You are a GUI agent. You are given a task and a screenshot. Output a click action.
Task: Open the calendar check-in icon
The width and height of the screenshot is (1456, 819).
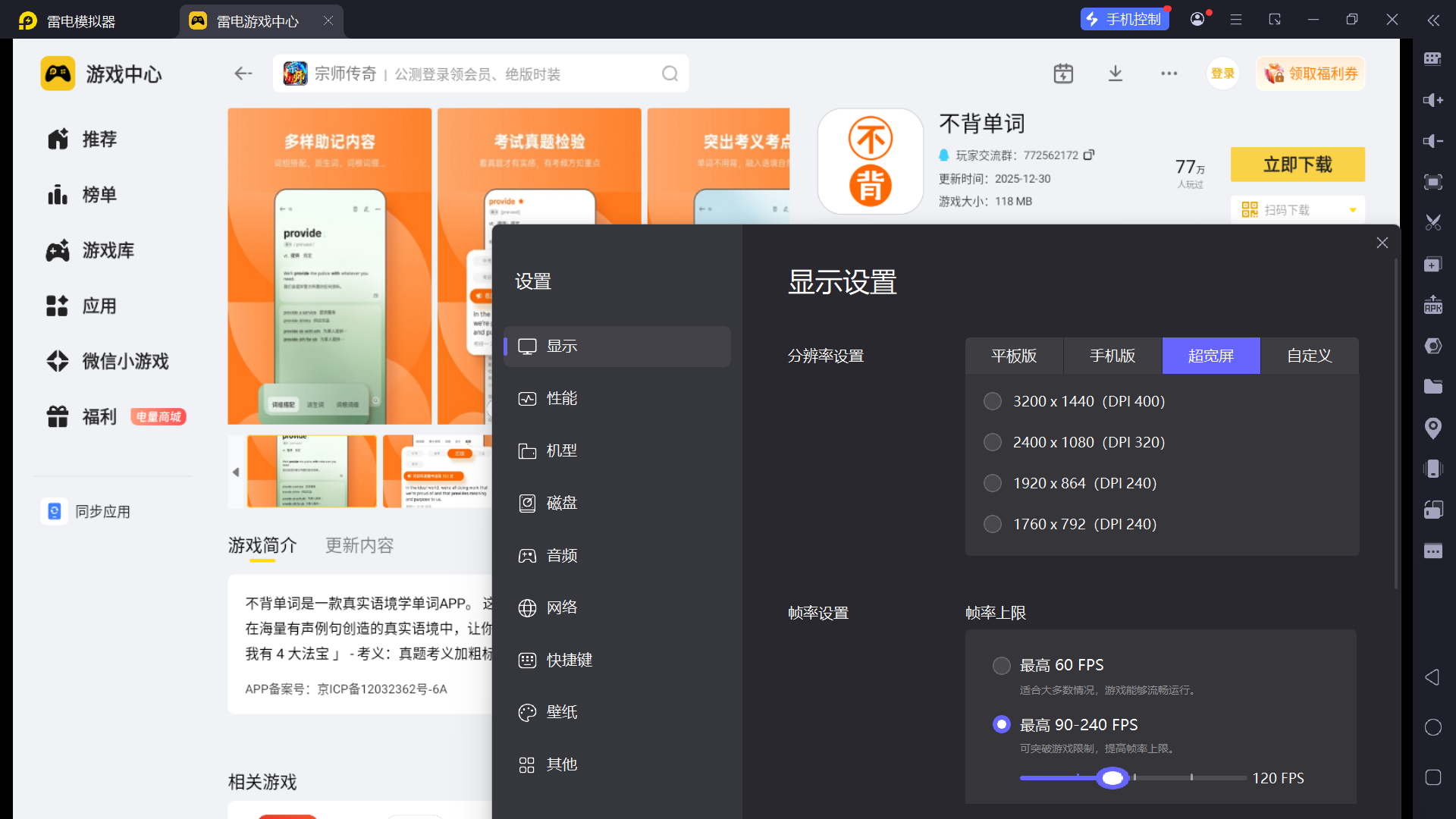click(x=1063, y=74)
